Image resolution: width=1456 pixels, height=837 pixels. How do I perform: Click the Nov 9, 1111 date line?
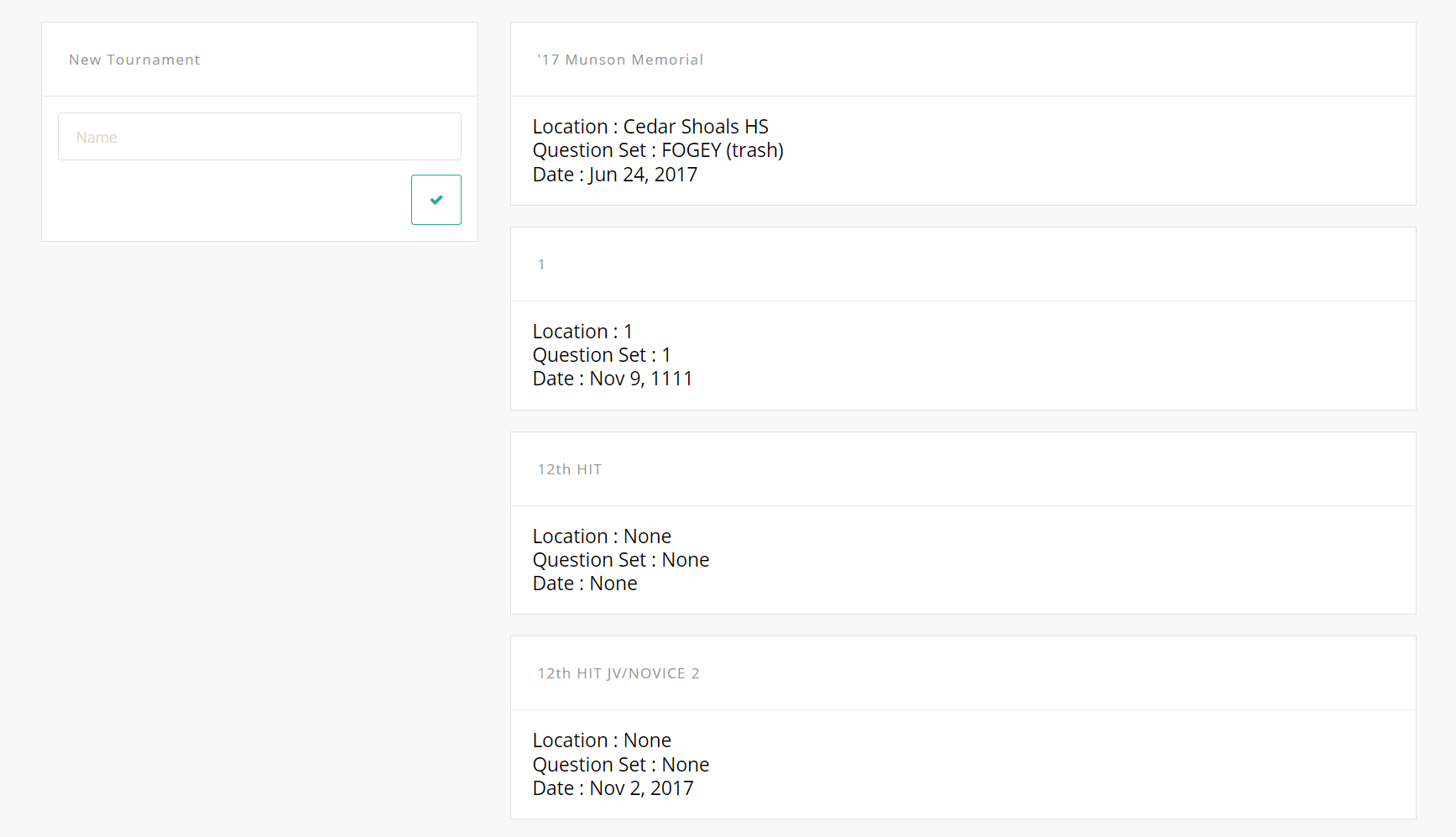click(x=613, y=379)
